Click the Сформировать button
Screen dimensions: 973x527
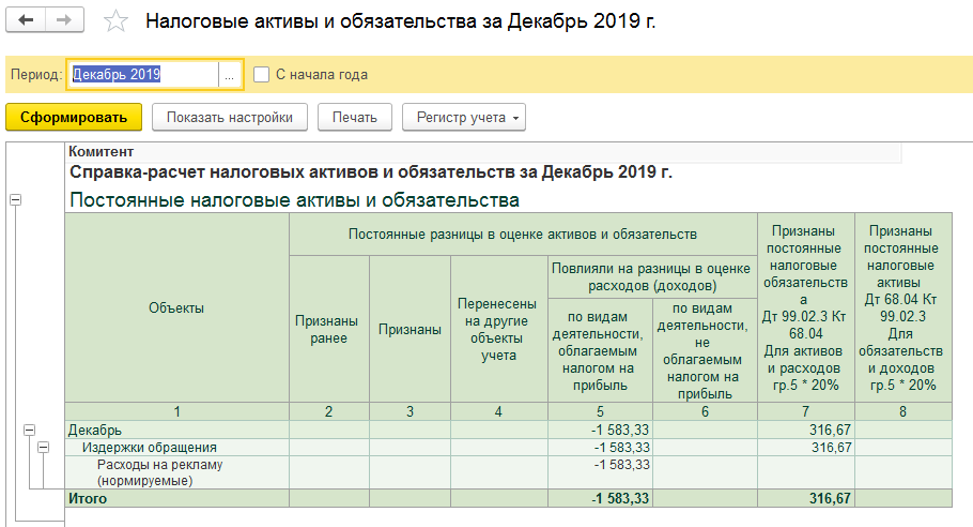click(x=74, y=117)
